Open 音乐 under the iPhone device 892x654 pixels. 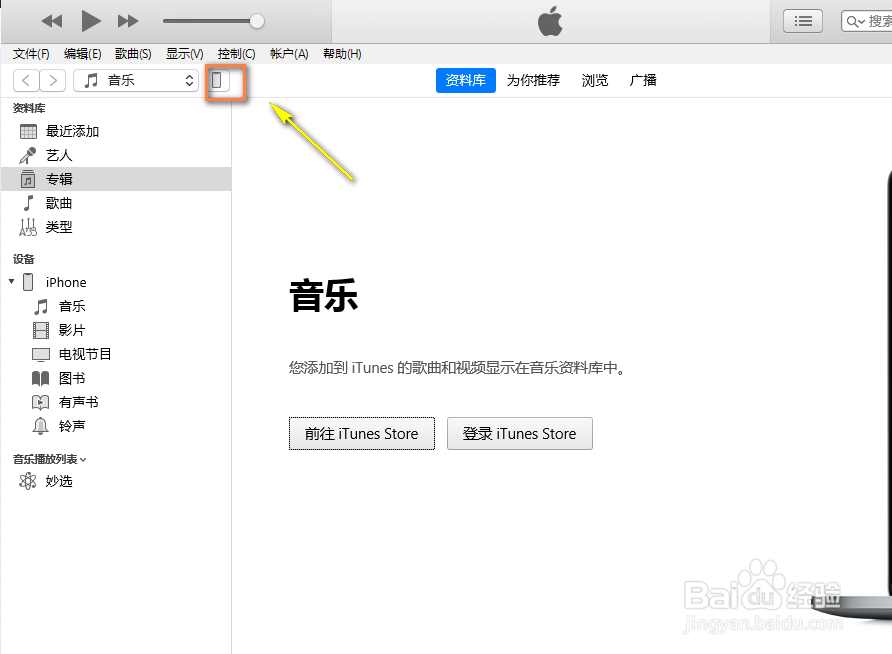pos(116,307)
